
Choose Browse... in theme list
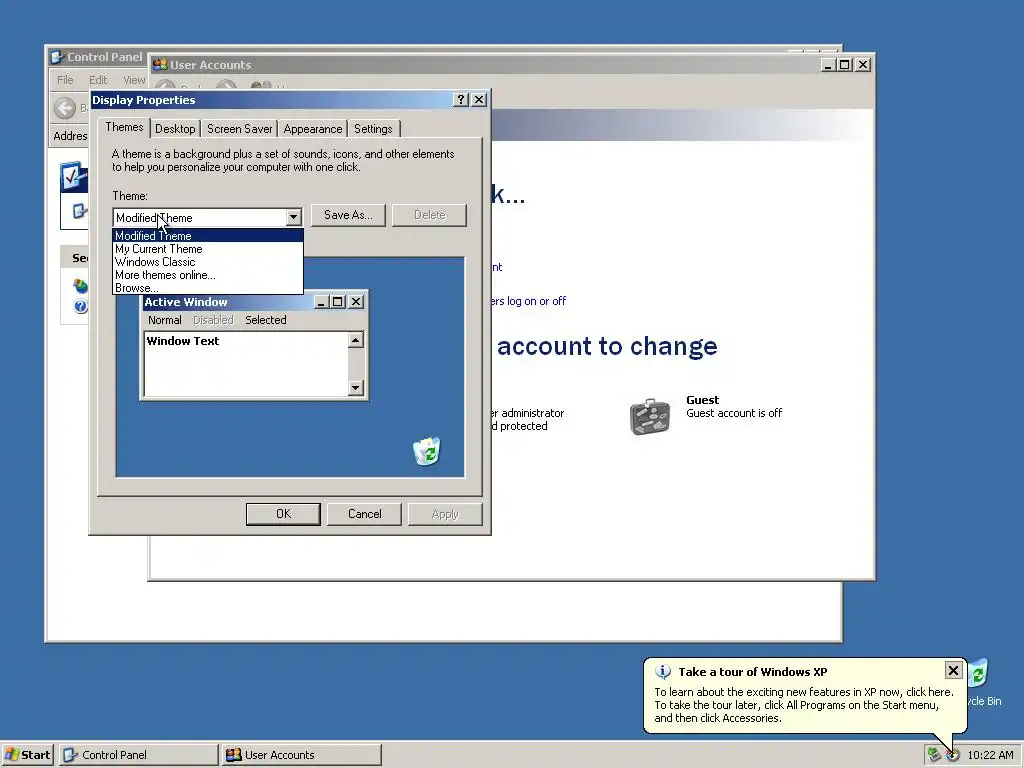208,287
